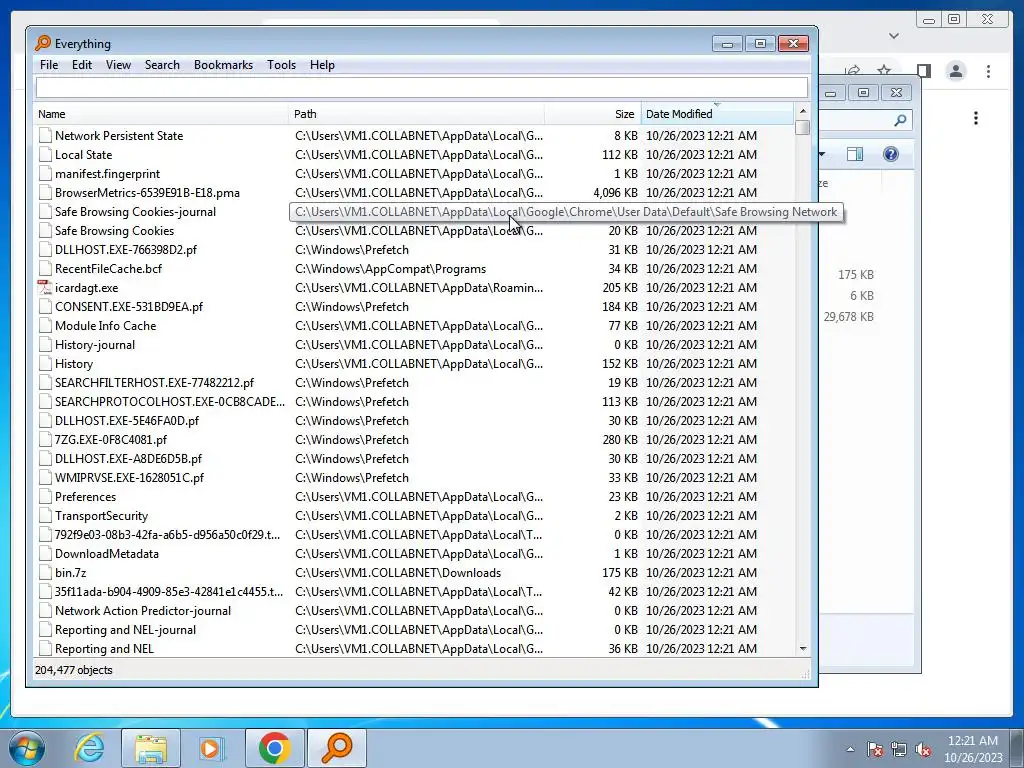Screen dimensions: 1024x768
Task: Select the Module Info Cache file
Action: point(105,325)
